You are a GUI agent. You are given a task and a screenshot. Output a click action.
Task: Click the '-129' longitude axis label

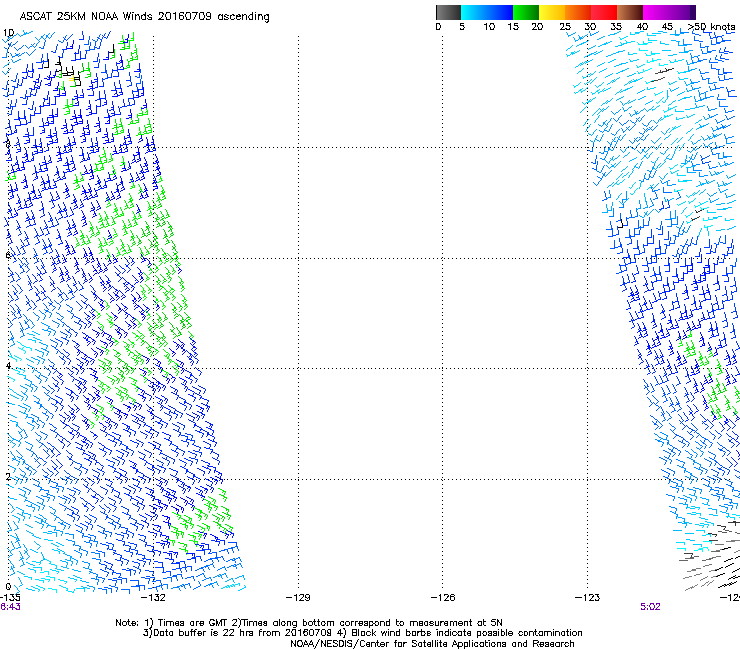(x=298, y=598)
